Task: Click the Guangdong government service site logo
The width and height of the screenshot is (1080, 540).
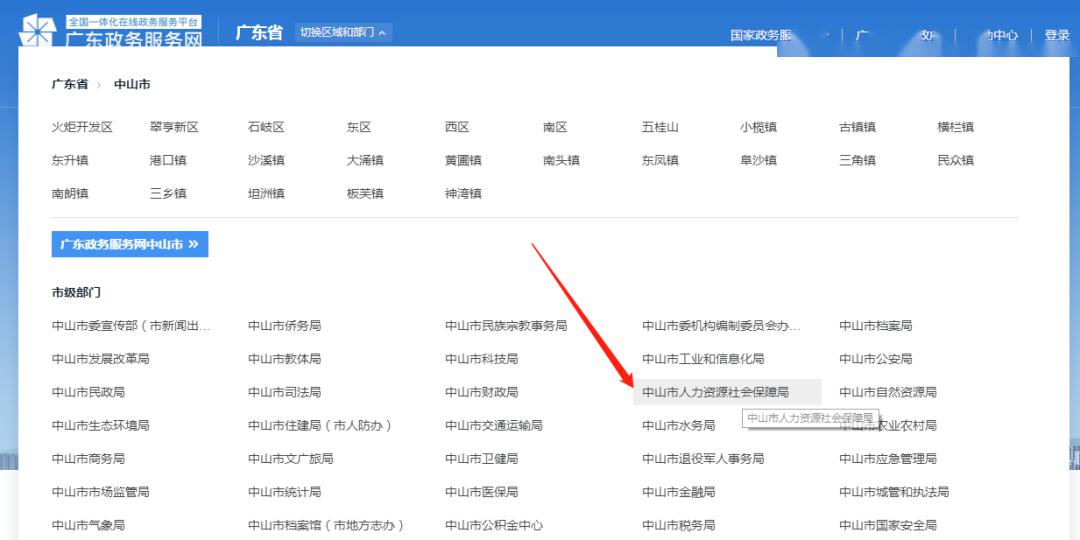Action: coord(112,32)
